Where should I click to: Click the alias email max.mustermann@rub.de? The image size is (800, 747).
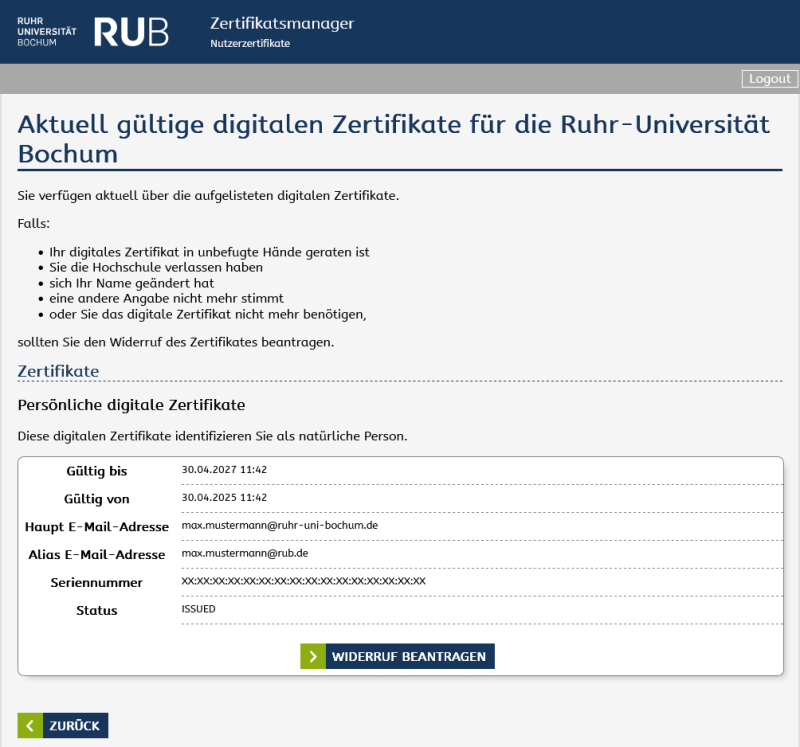coord(243,552)
